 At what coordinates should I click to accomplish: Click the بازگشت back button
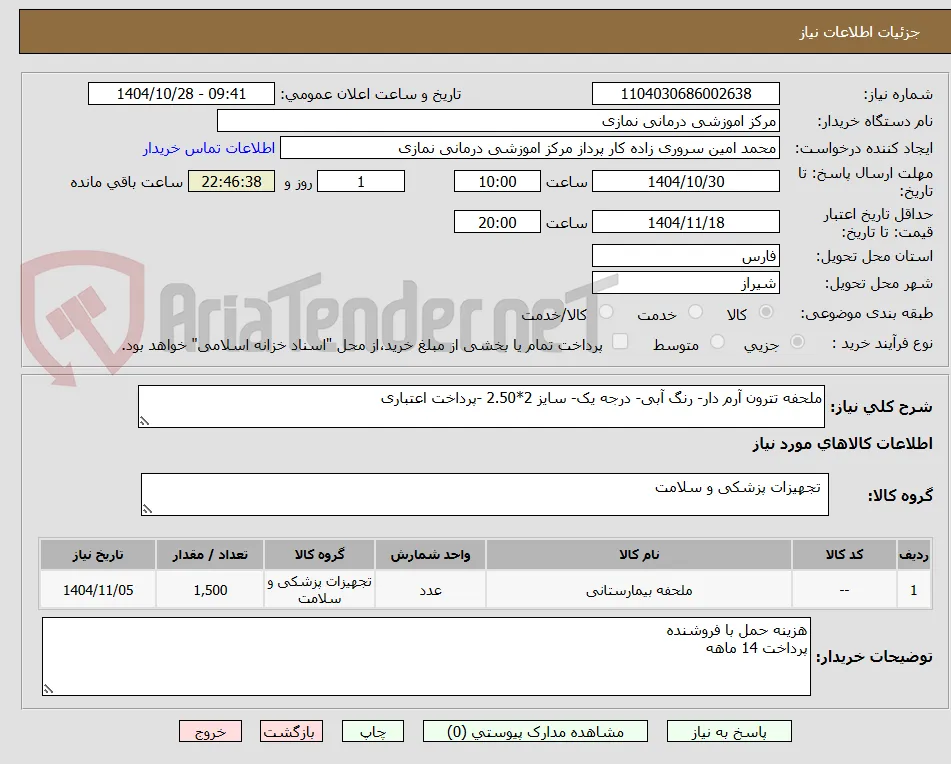tap(291, 731)
